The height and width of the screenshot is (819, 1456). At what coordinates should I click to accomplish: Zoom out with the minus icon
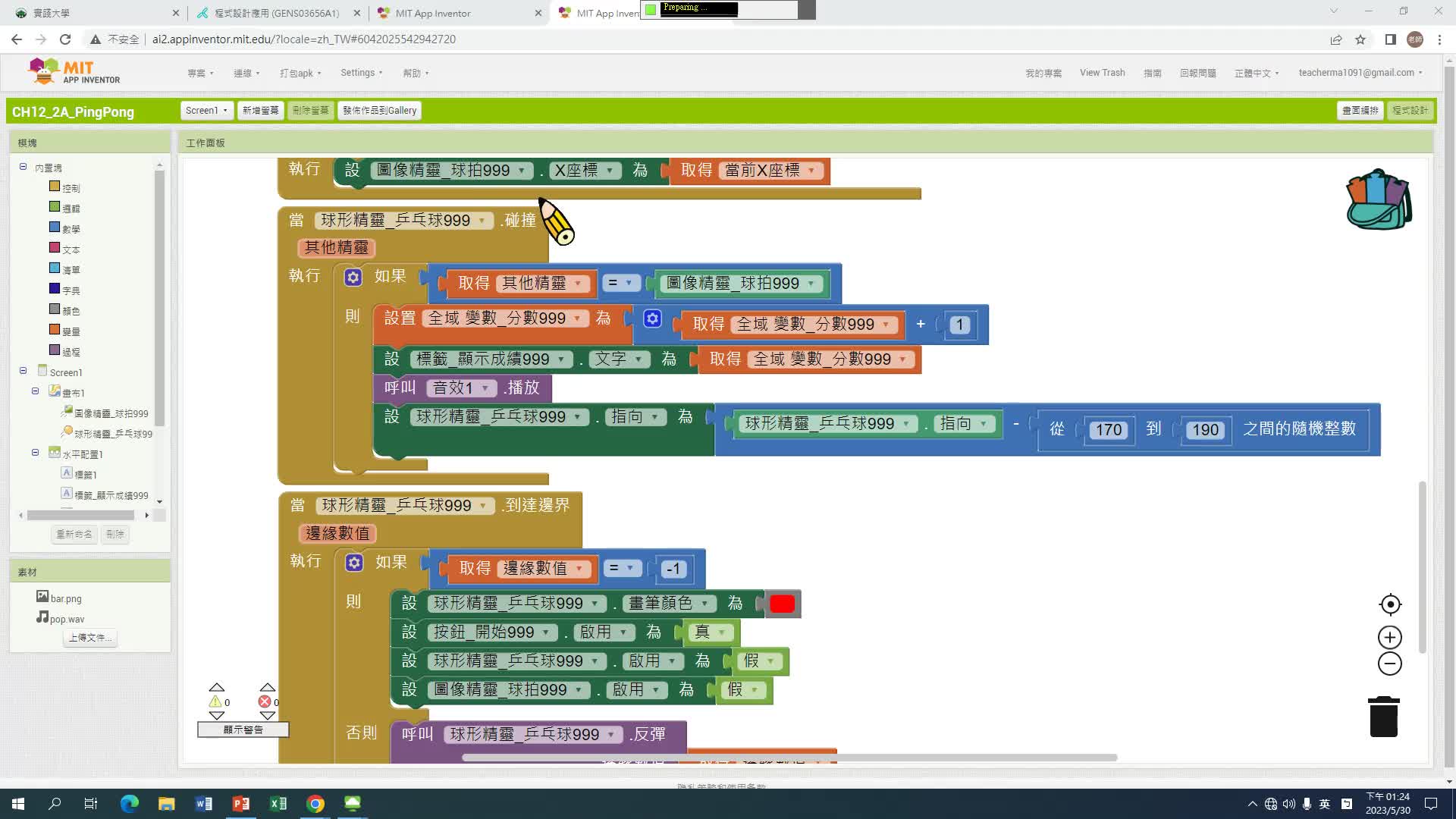tap(1390, 664)
